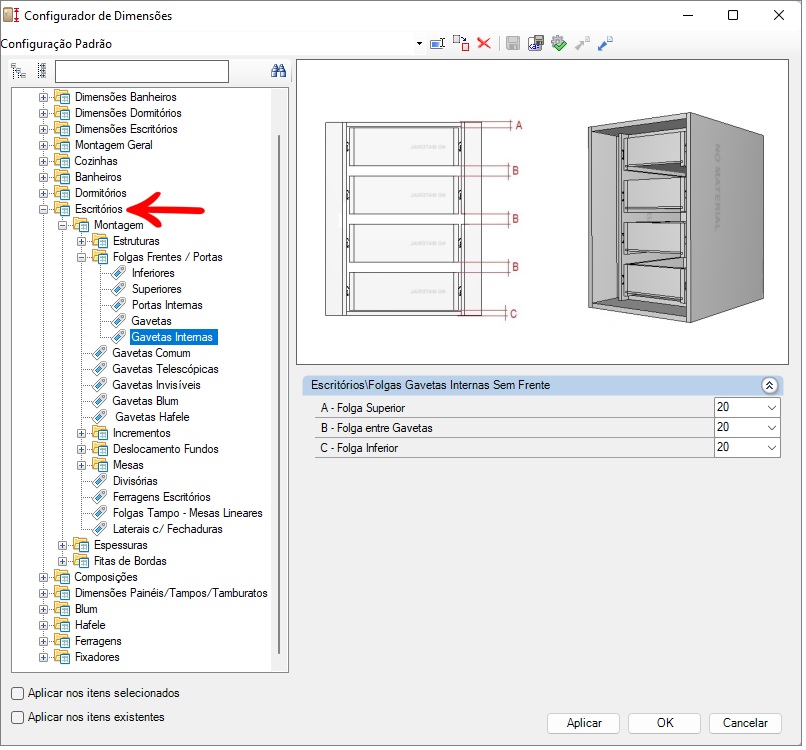Click the tree search input field
Image resolution: width=806 pixels, height=750 pixels.
coord(142,71)
